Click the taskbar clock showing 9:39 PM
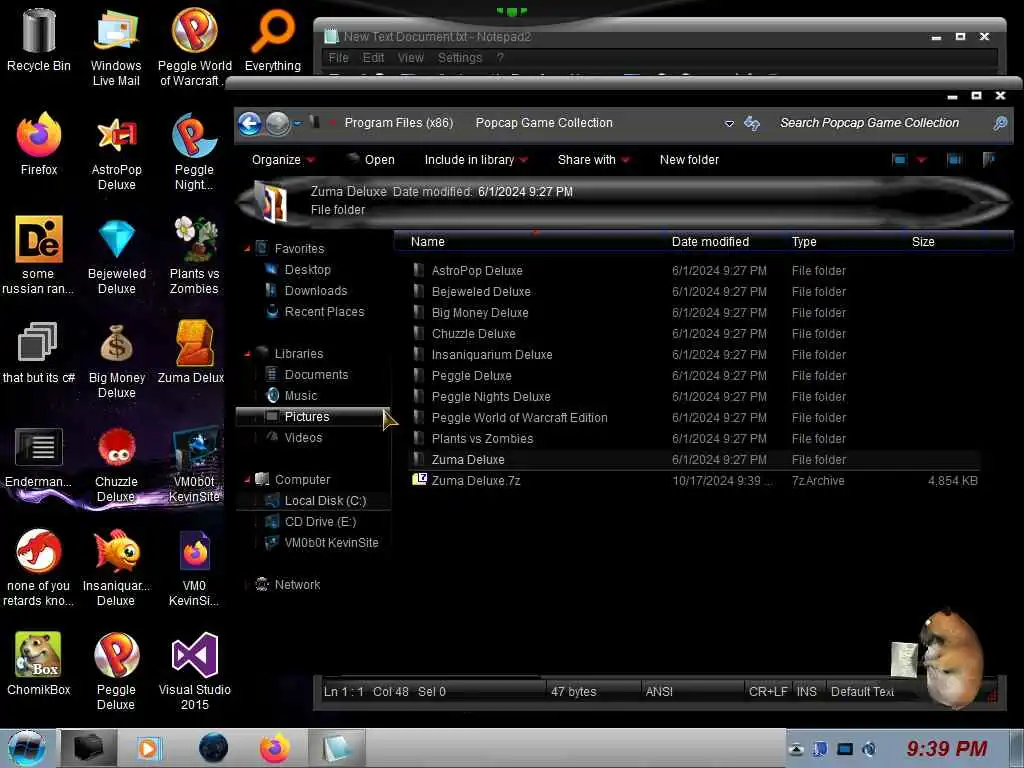1024x768 pixels. (x=946, y=748)
